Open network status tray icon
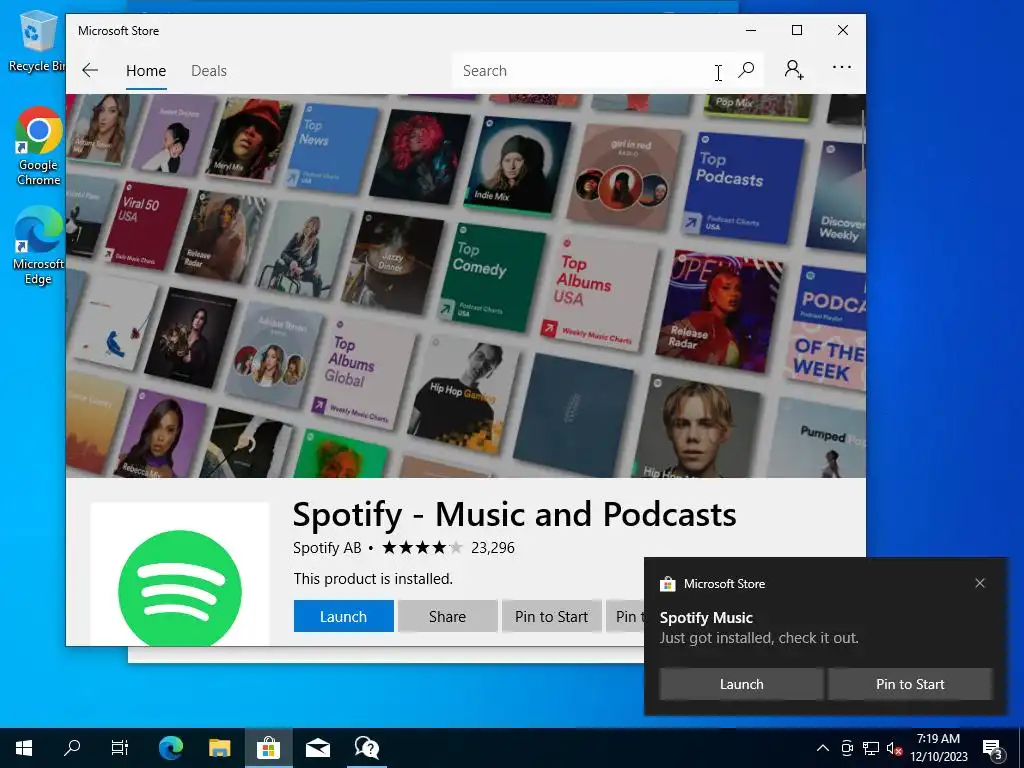The height and width of the screenshot is (768, 1024). click(871, 748)
